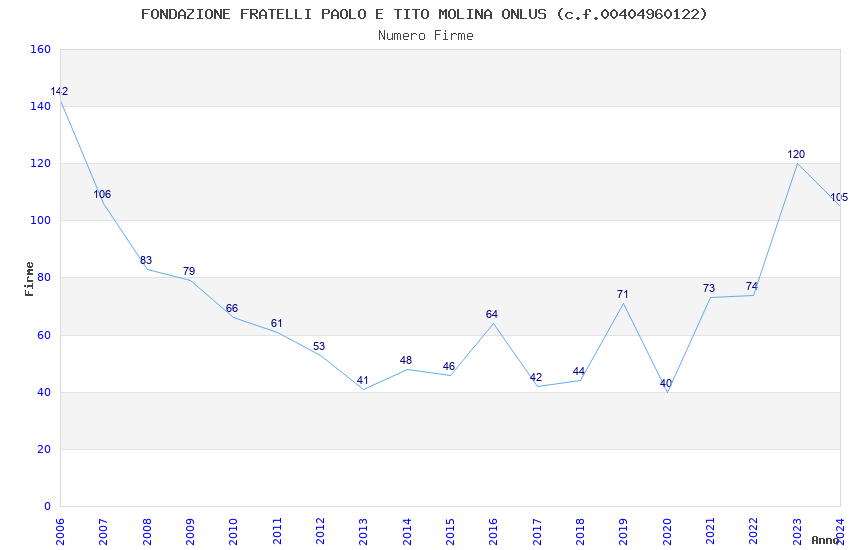Click the x-axis year 2018
The image size is (850, 550).
point(581,531)
